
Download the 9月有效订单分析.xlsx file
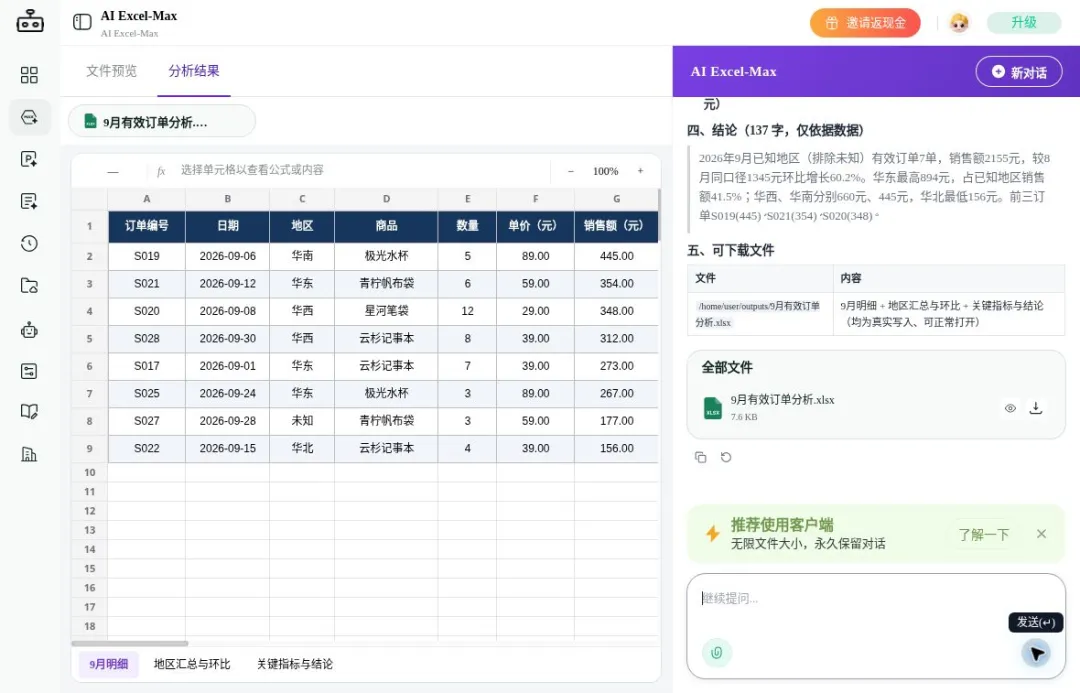1035,408
